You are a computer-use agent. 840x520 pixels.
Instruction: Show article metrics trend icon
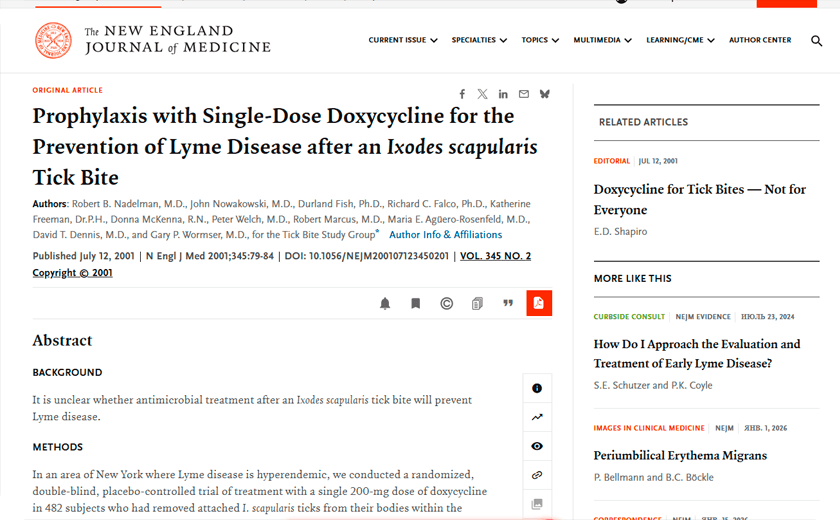[x=537, y=417]
